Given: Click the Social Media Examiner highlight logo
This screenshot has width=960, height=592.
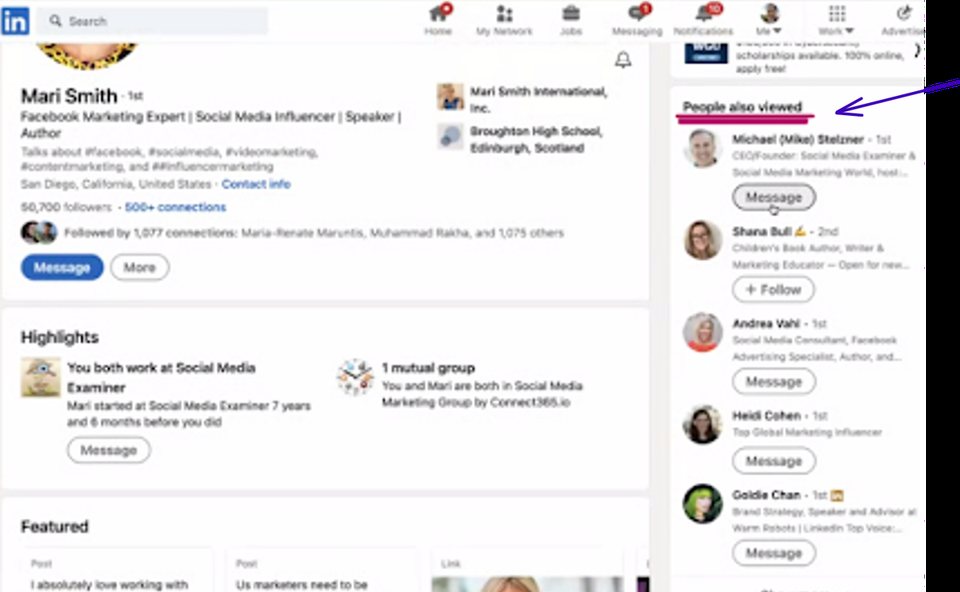Looking at the screenshot, I should (40, 377).
